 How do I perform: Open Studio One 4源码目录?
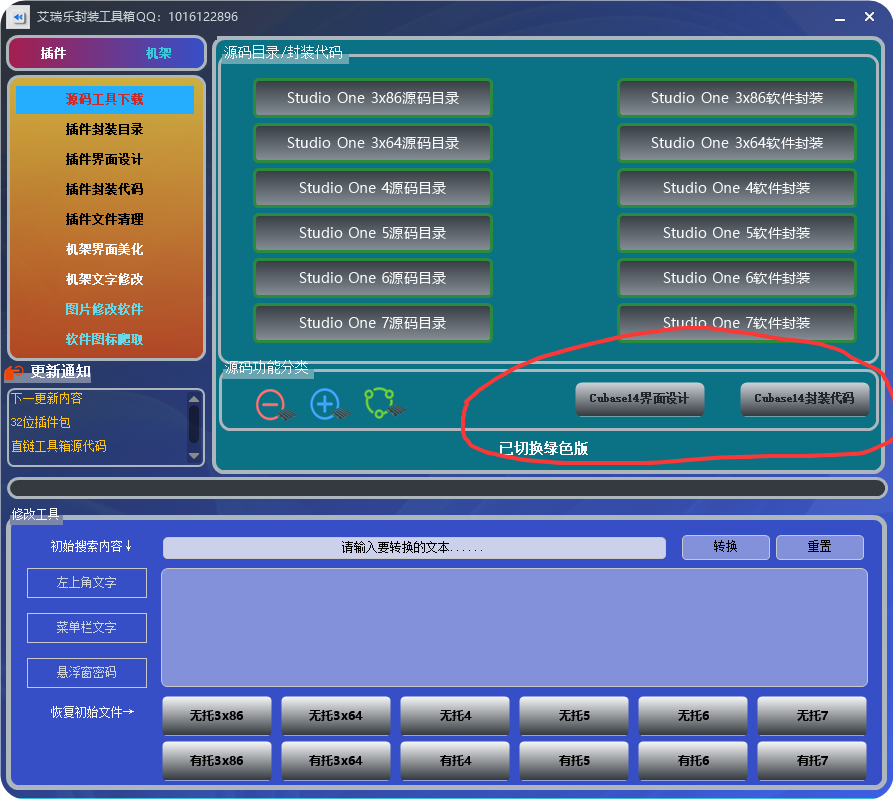[373, 188]
